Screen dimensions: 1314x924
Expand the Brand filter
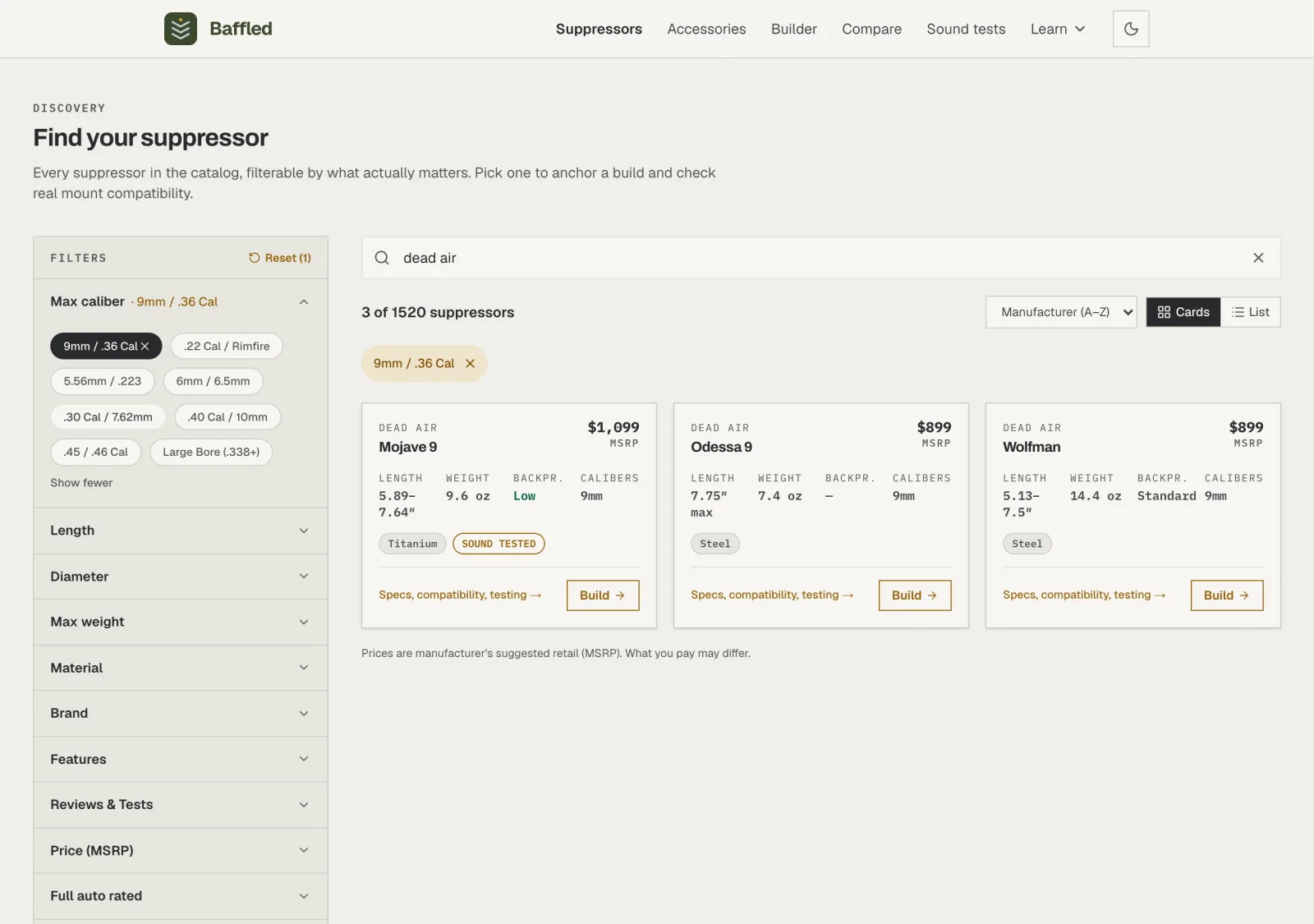(x=181, y=713)
